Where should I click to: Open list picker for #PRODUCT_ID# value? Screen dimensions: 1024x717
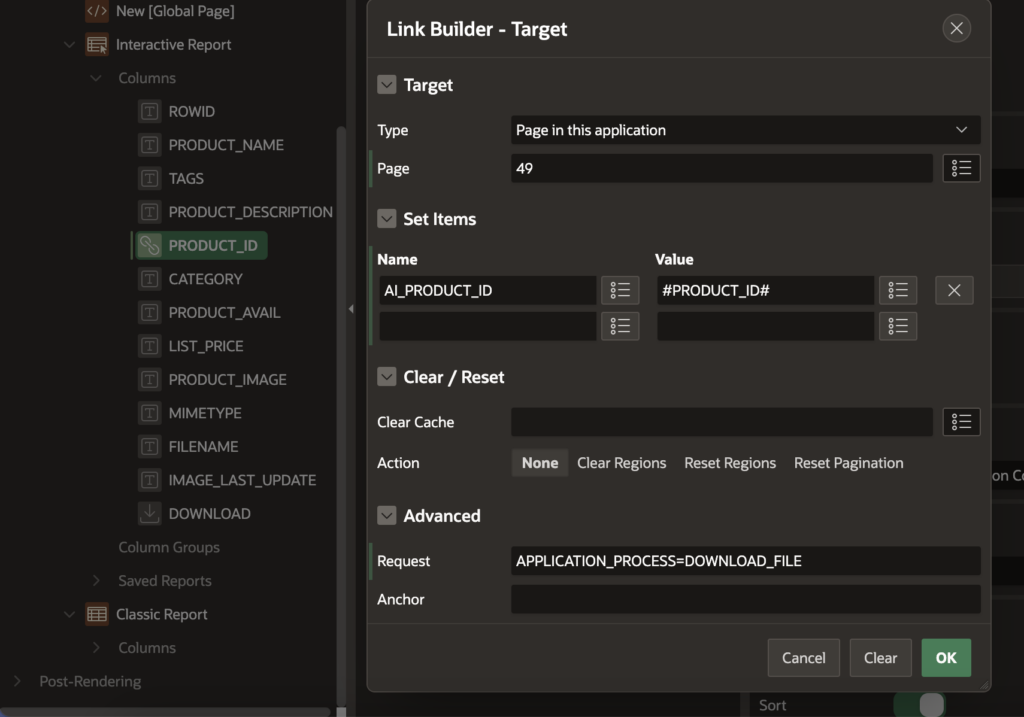[x=898, y=290]
